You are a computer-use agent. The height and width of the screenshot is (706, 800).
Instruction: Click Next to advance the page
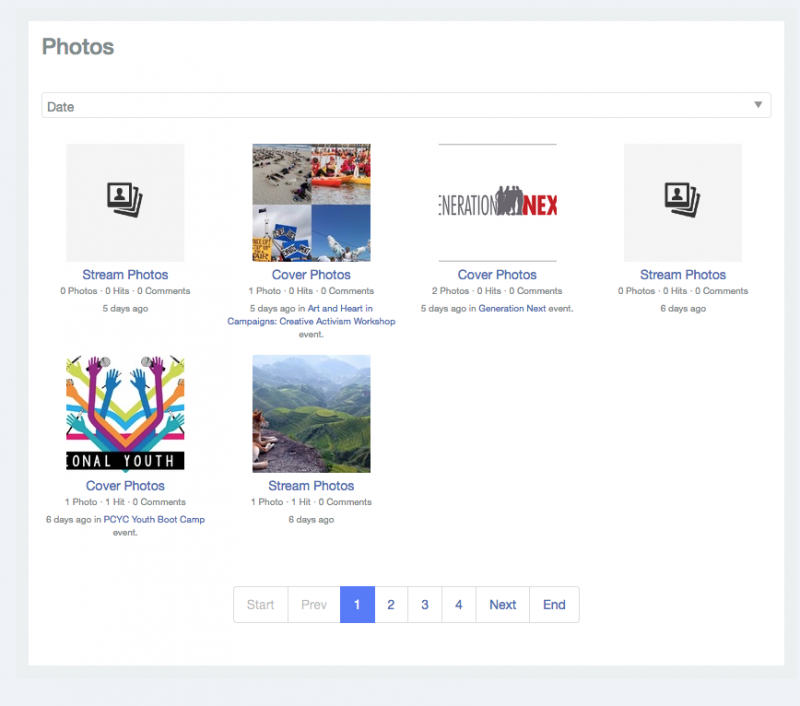point(503,604)
